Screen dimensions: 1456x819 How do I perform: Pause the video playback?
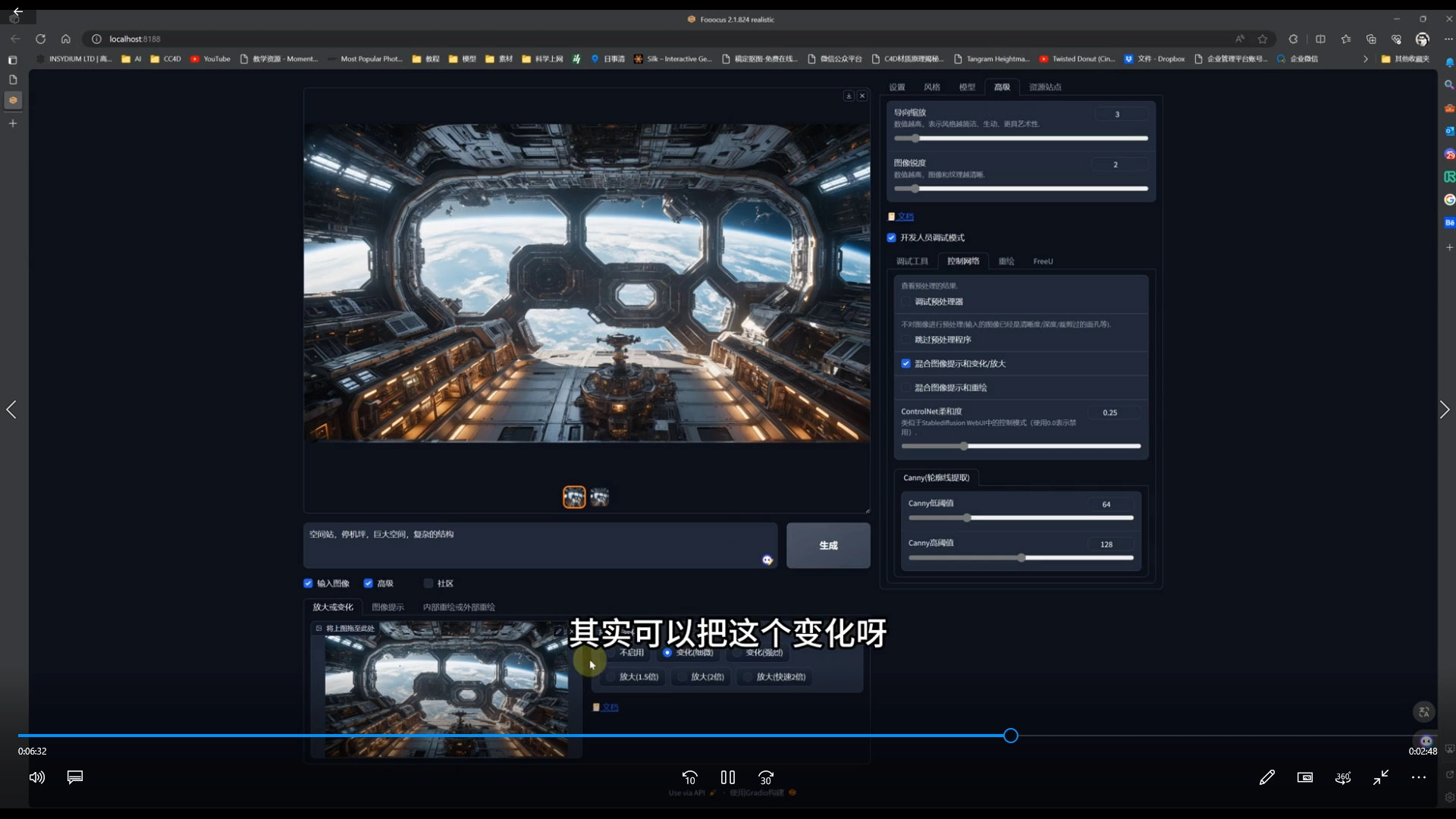pyautogui.click(x=728, y=777)
